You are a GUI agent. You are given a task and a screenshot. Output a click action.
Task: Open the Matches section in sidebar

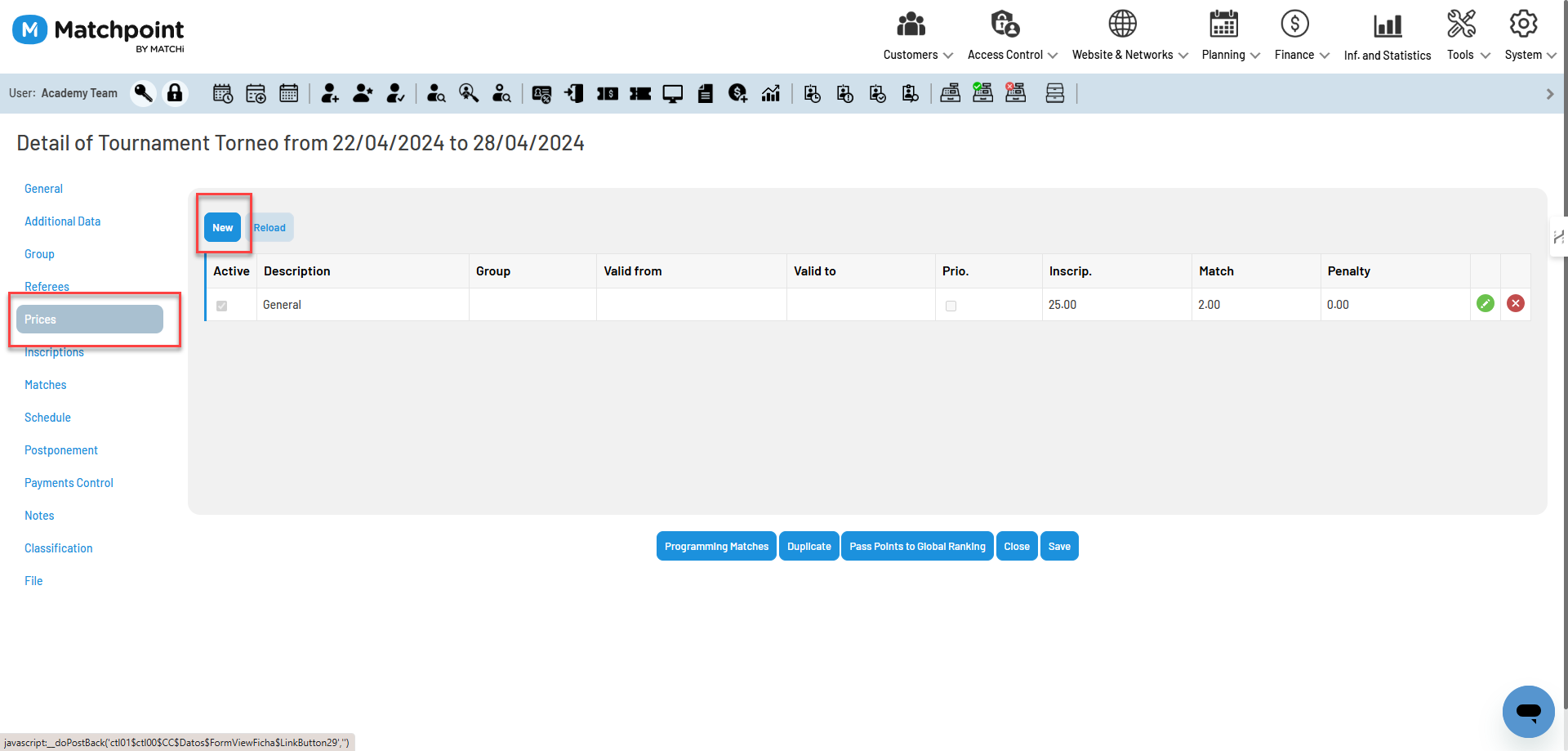coord(46,385)
